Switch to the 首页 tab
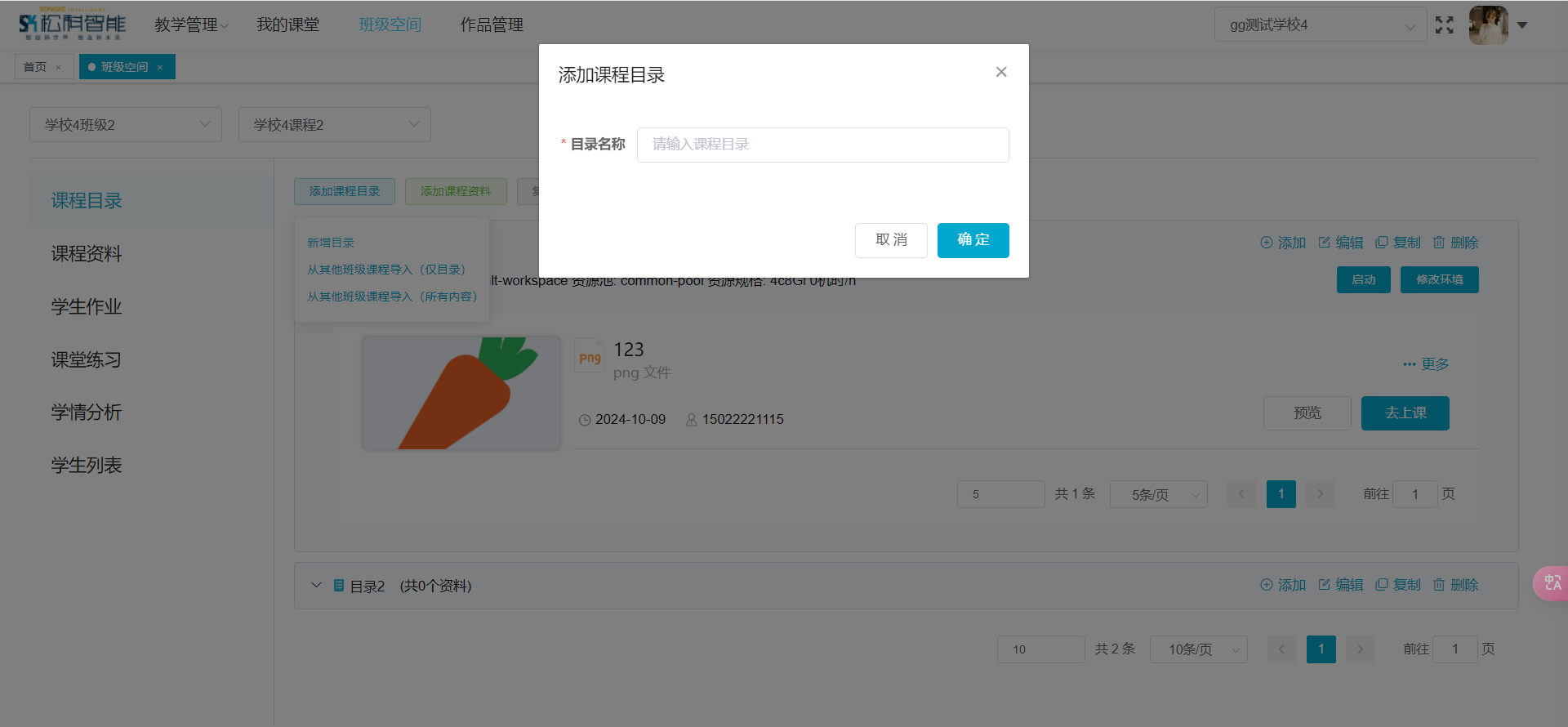Image resolution: width=1568 pixels, height=727 pixels. (x=35, y=67)
